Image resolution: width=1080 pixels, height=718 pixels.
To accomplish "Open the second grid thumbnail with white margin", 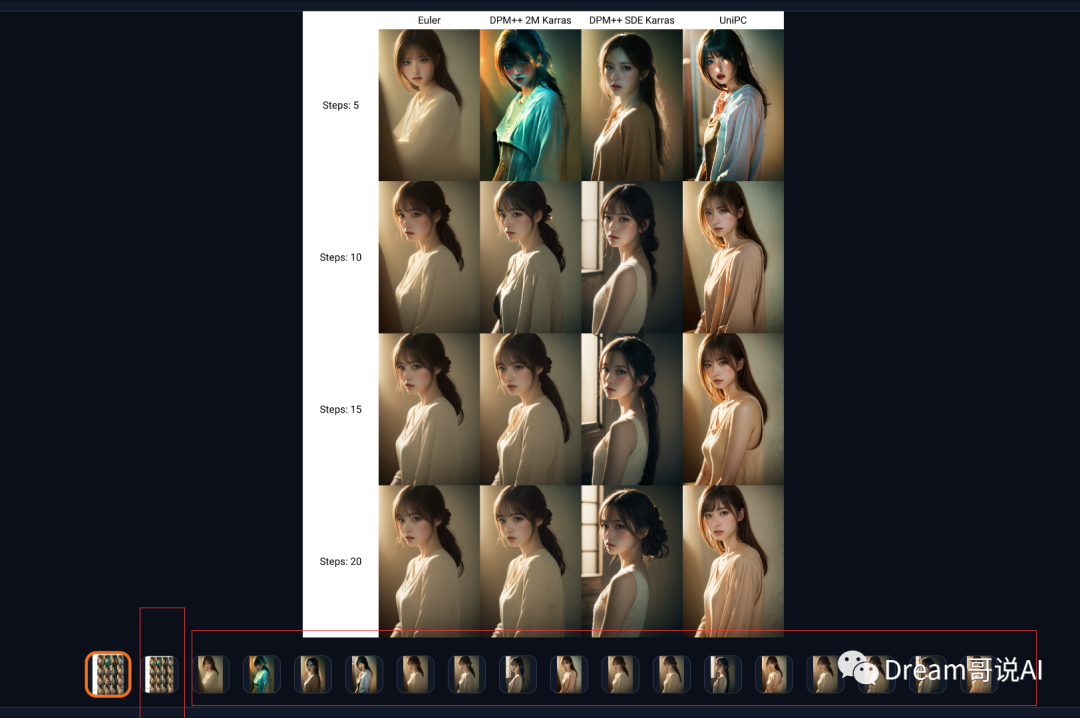I will [x=160, y=674].
